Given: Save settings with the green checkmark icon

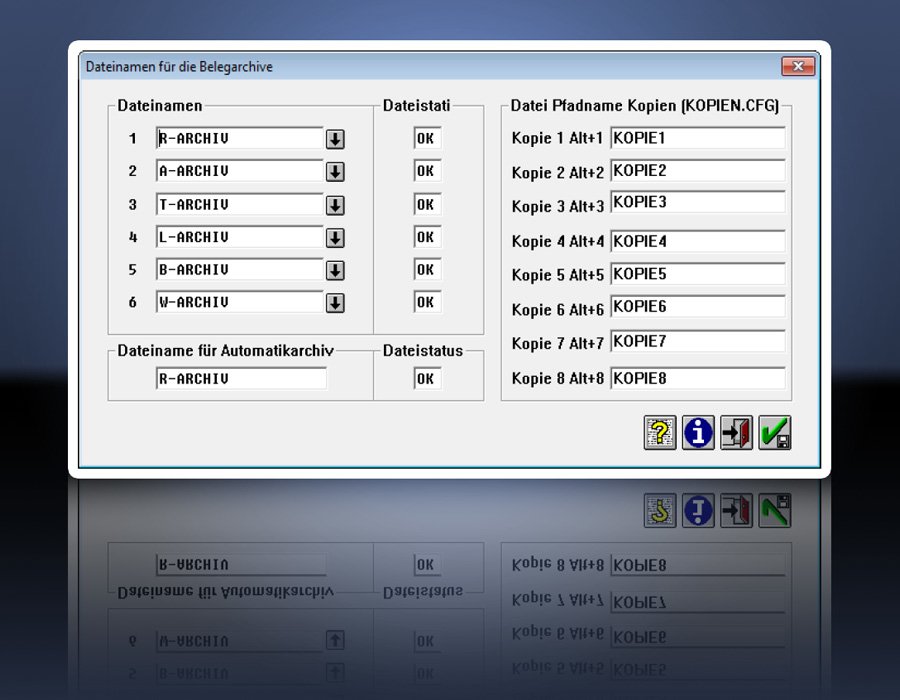Looking at the screenshot, I should pos(775,433).
